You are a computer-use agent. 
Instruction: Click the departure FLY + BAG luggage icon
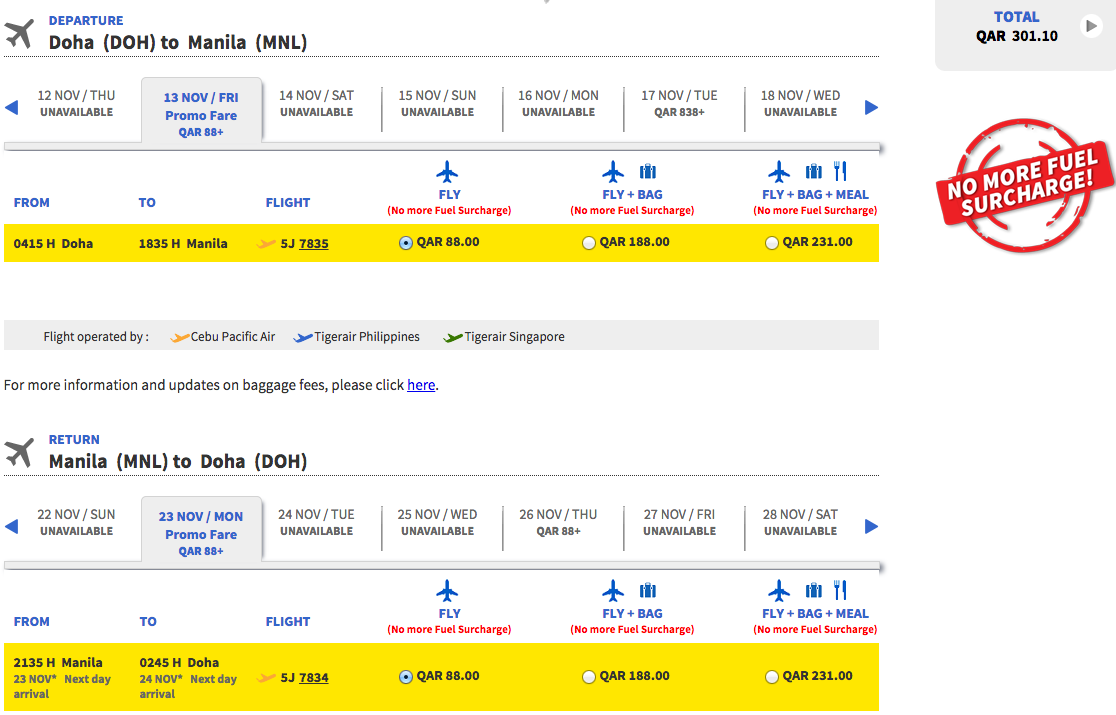click(x=648, y=171)
